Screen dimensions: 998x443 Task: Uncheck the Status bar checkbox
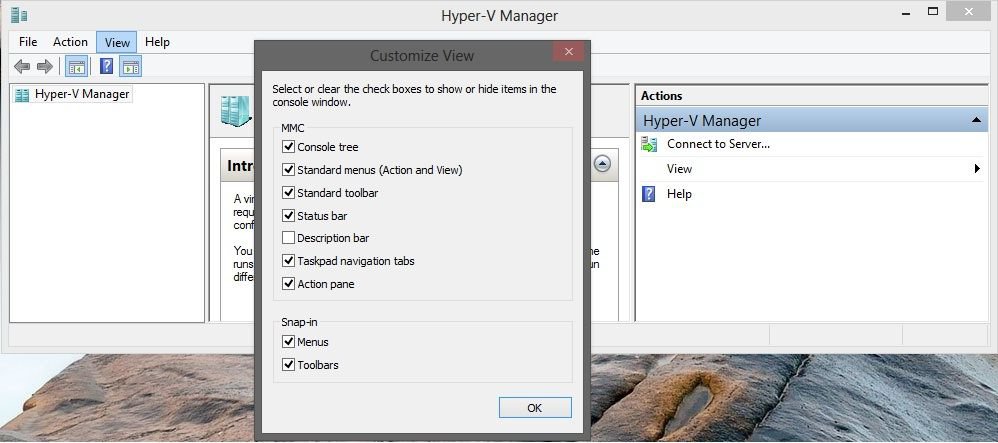pyautogui.click(x=288, y=216)
